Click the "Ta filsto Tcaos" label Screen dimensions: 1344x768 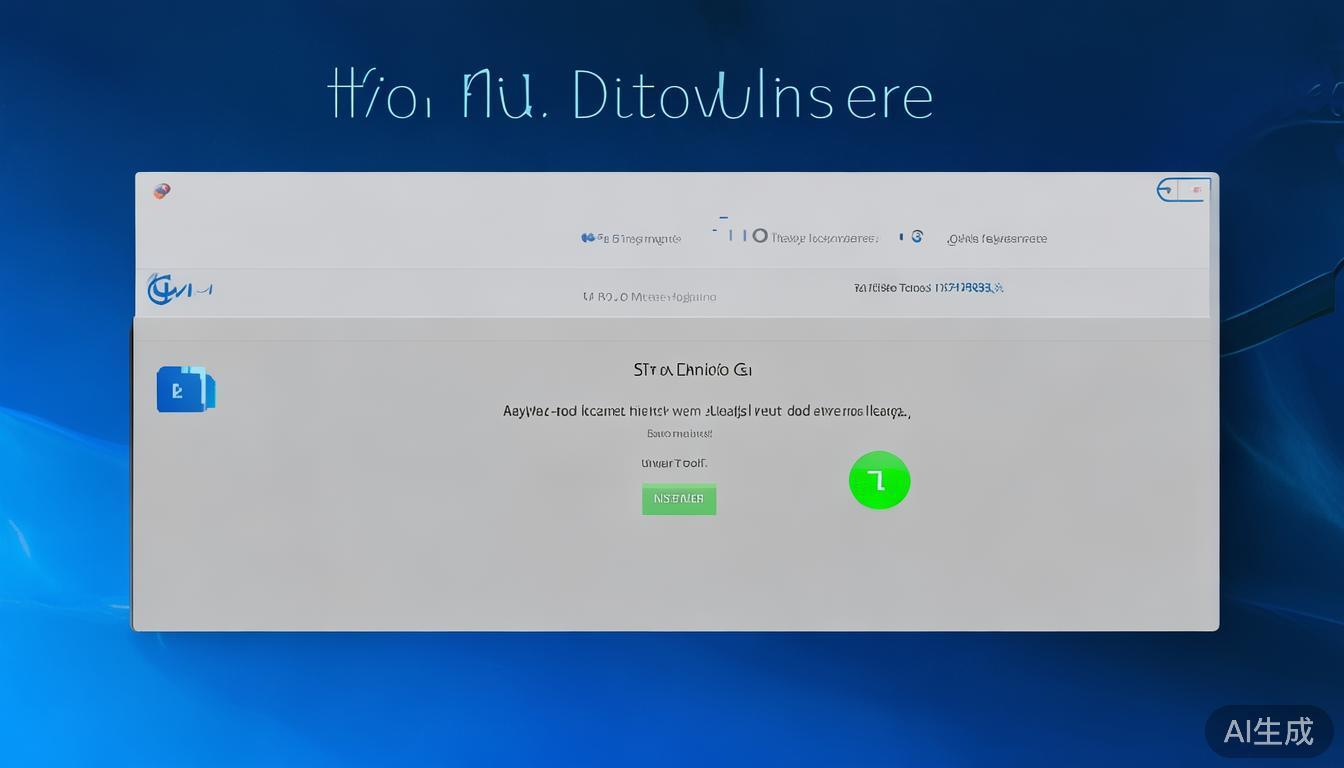(892, 288)
